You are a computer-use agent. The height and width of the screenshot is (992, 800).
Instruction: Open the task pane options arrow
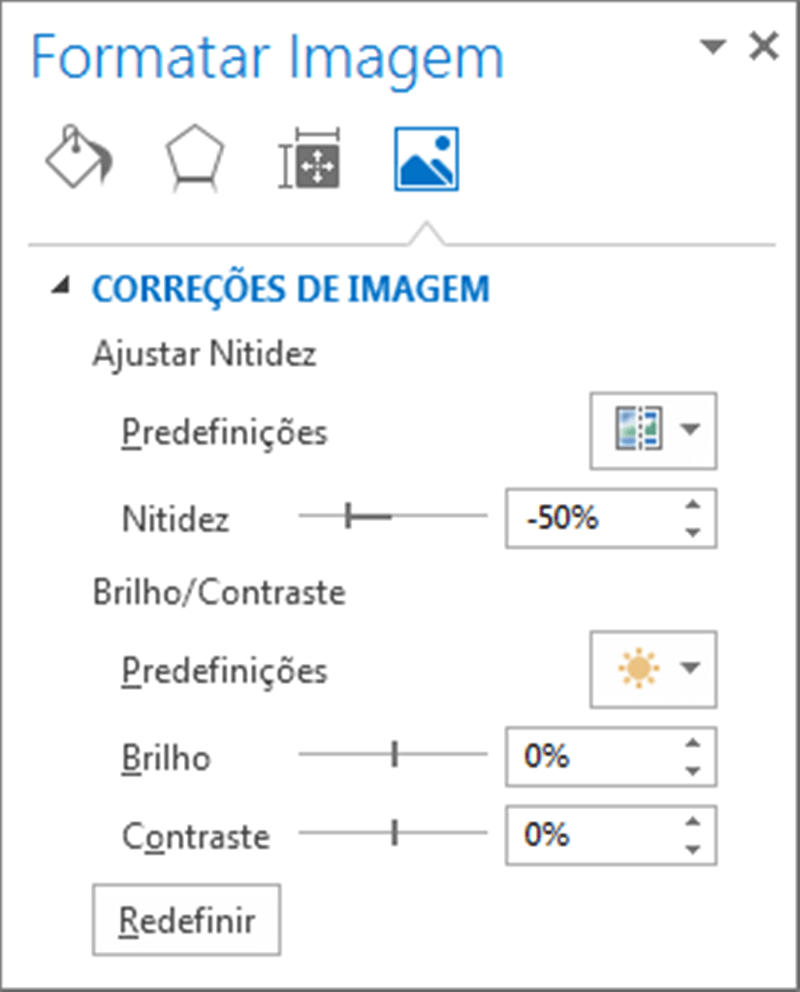[713, 47]
